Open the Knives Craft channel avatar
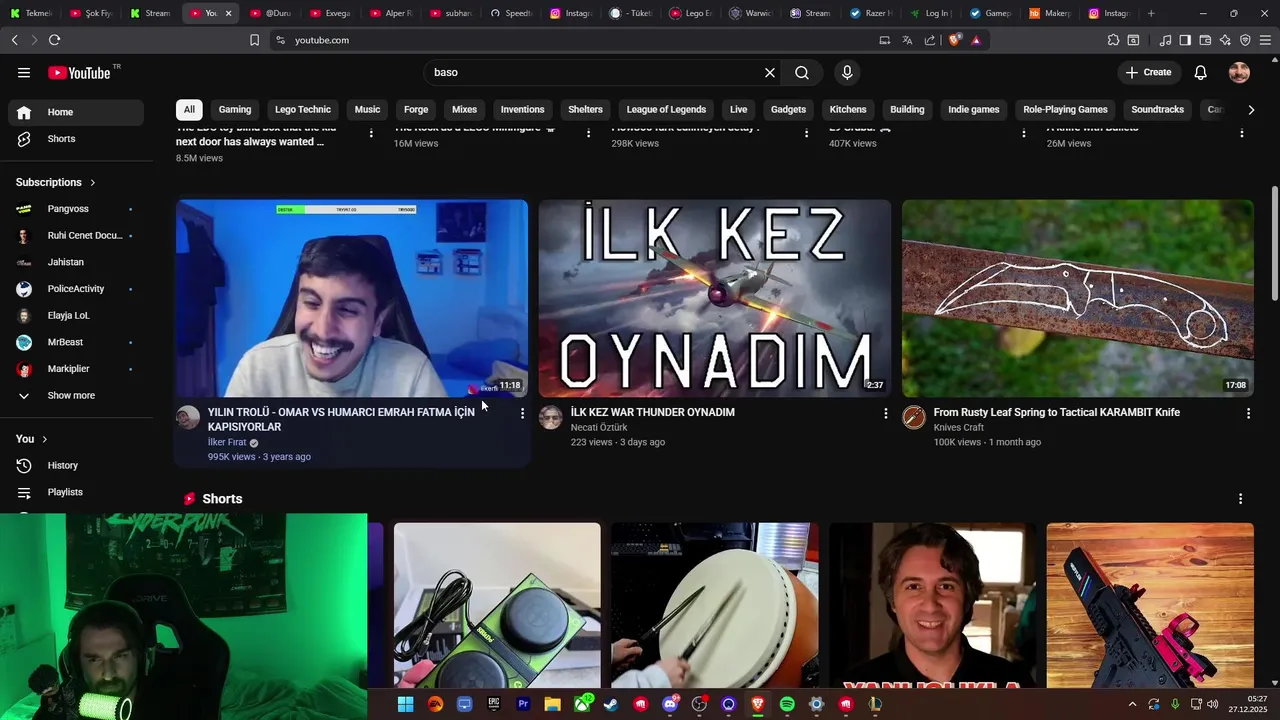Image resolution: width=1280 pixels, height=720 pixels. coord(914,418)
